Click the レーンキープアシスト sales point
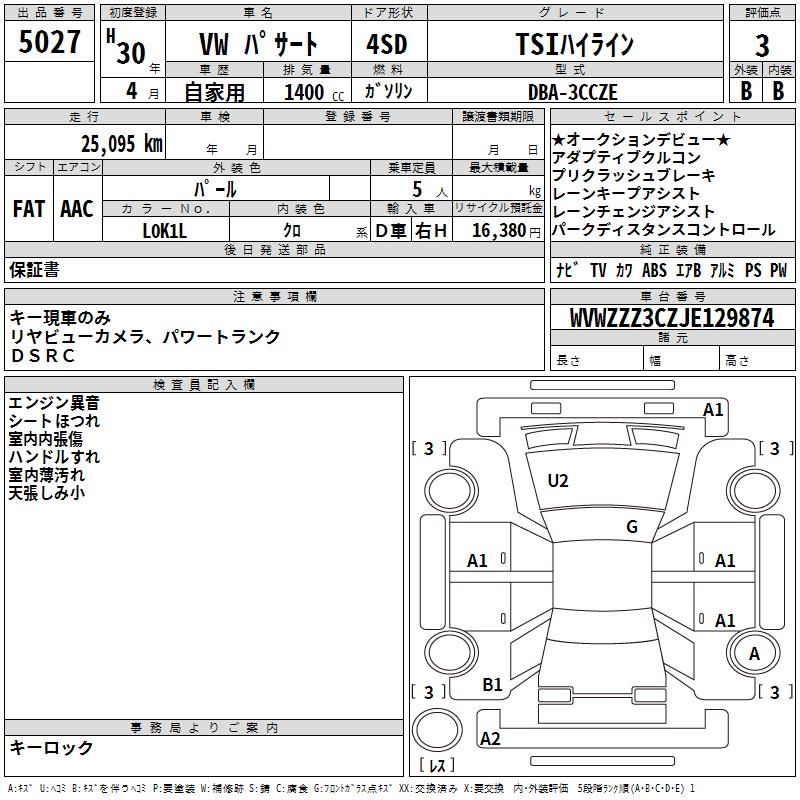This screenshot has height=800, width=800. pyautogui.click(x=626, y=193)
